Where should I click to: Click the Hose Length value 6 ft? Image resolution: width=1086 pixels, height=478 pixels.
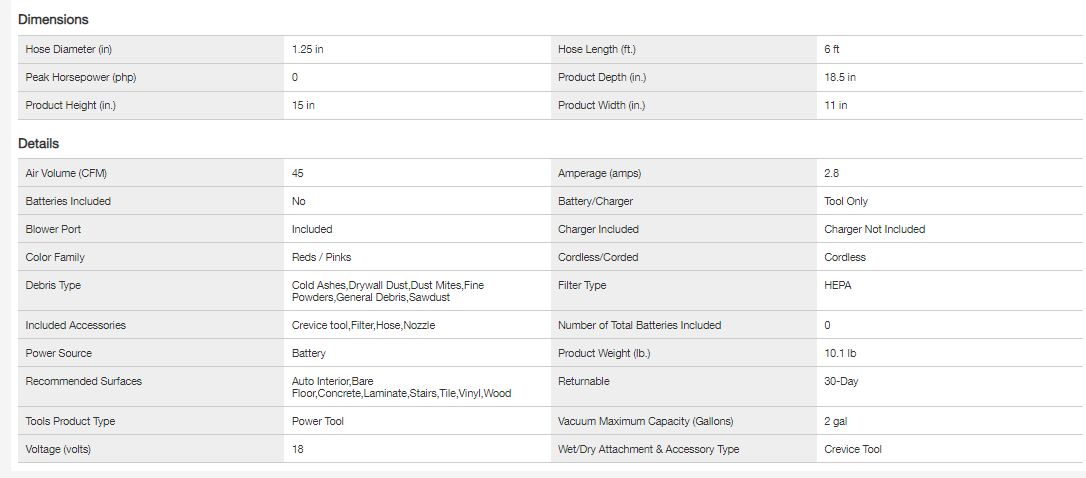[x=832, y=49]
